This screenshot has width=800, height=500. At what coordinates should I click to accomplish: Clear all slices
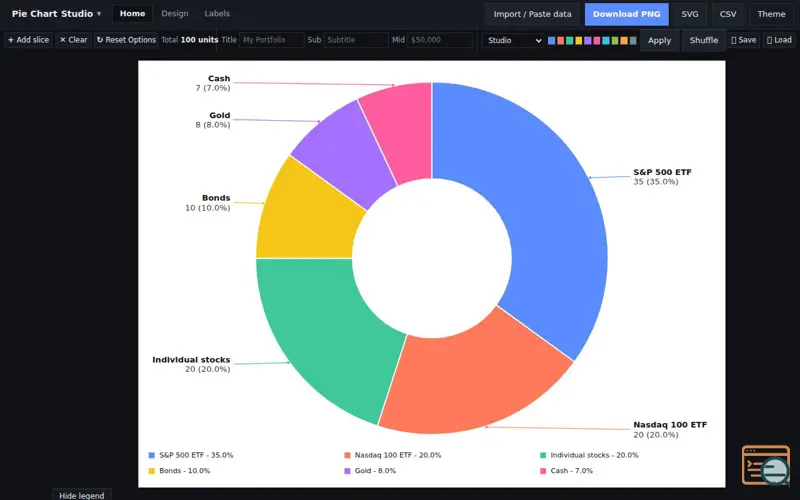(73, 40)
